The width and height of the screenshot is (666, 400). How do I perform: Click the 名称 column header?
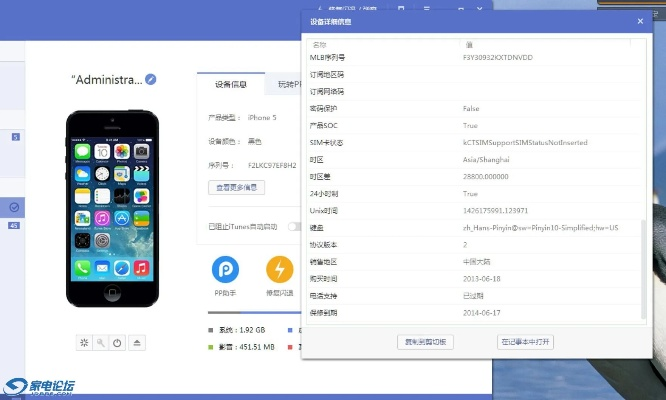click(380, 45)
